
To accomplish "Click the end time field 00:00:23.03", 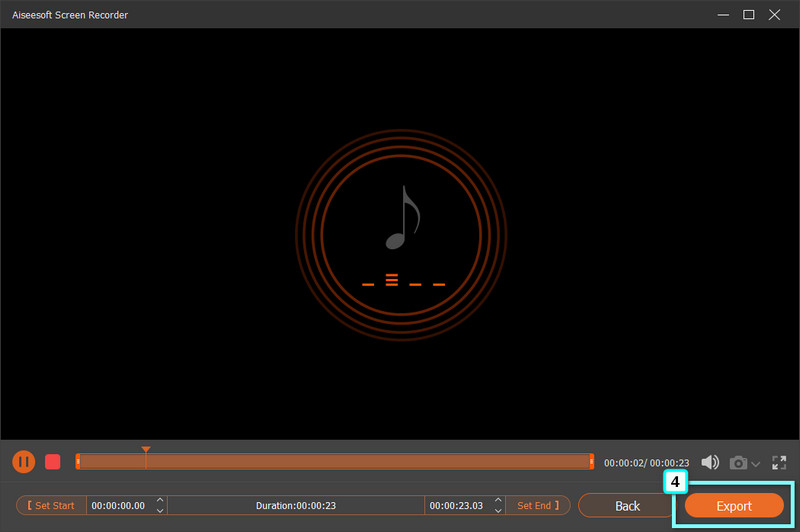I will [x=456, y=506].
